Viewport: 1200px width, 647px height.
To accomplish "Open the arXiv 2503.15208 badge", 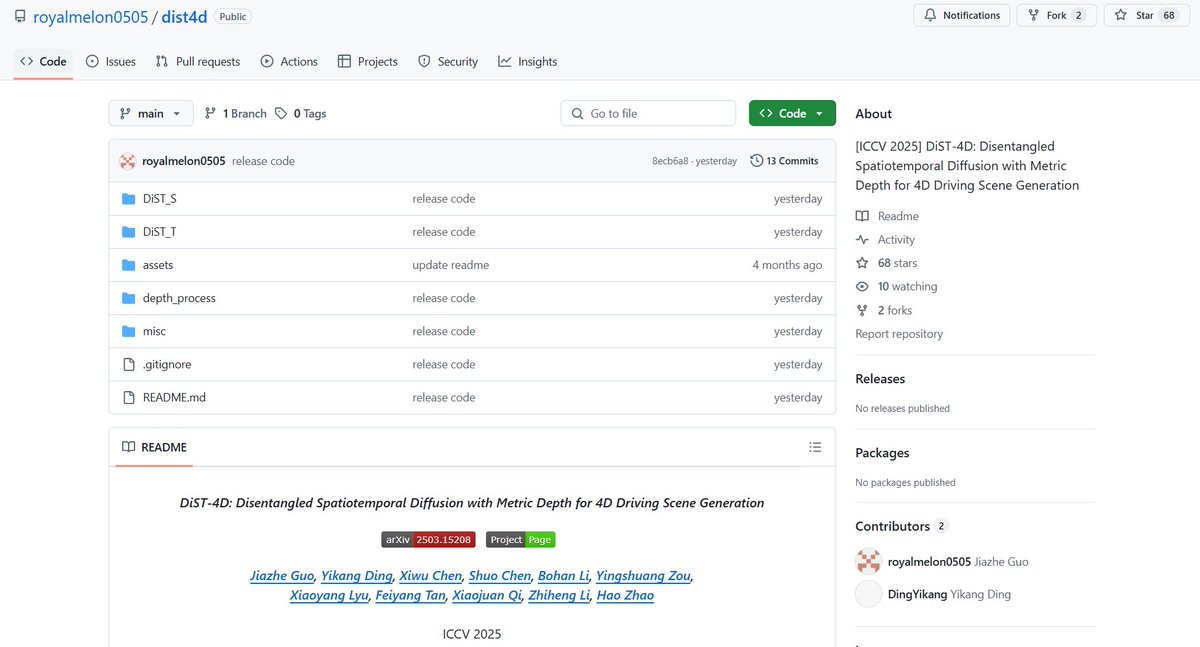I will (428, 539).
